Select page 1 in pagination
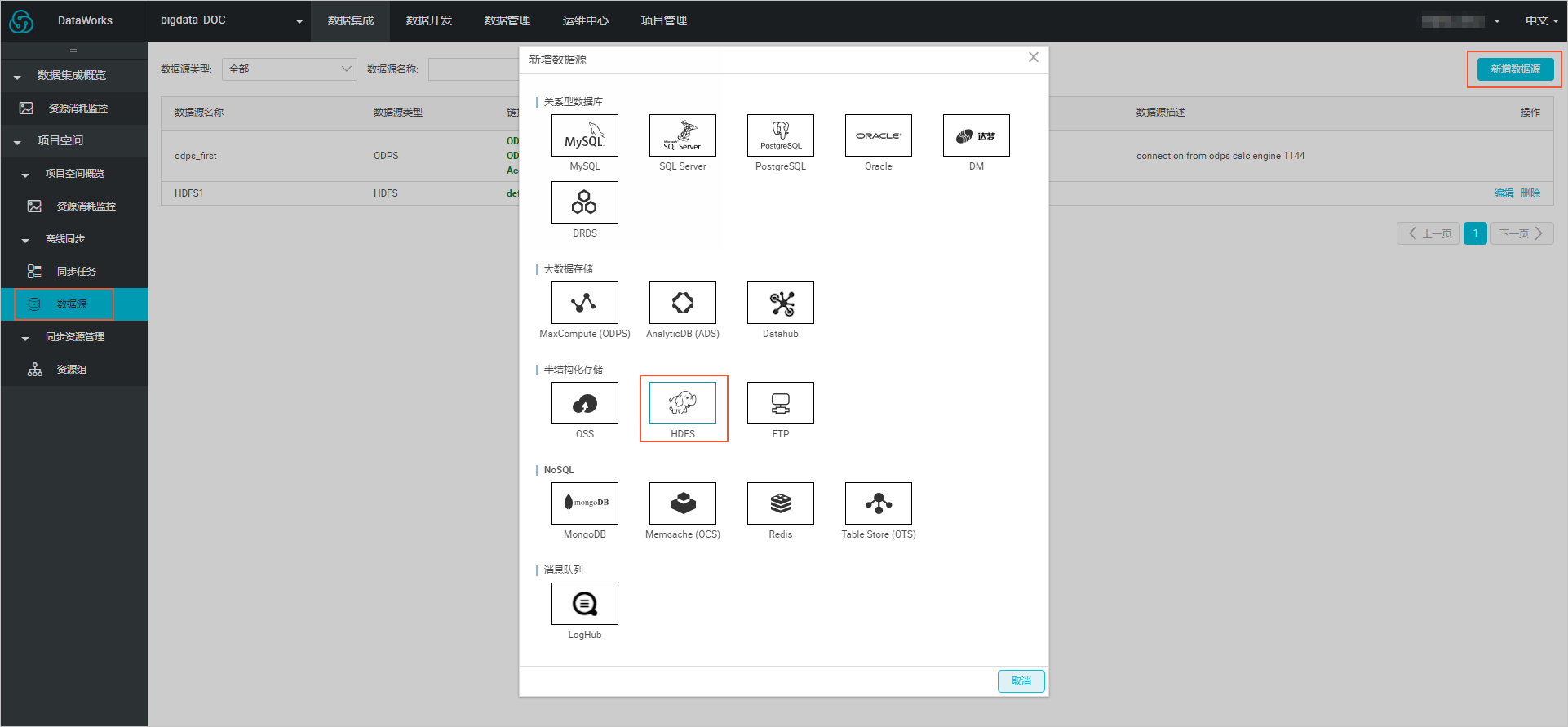Screen dimensions: 1568x727 coord(1475,233)
